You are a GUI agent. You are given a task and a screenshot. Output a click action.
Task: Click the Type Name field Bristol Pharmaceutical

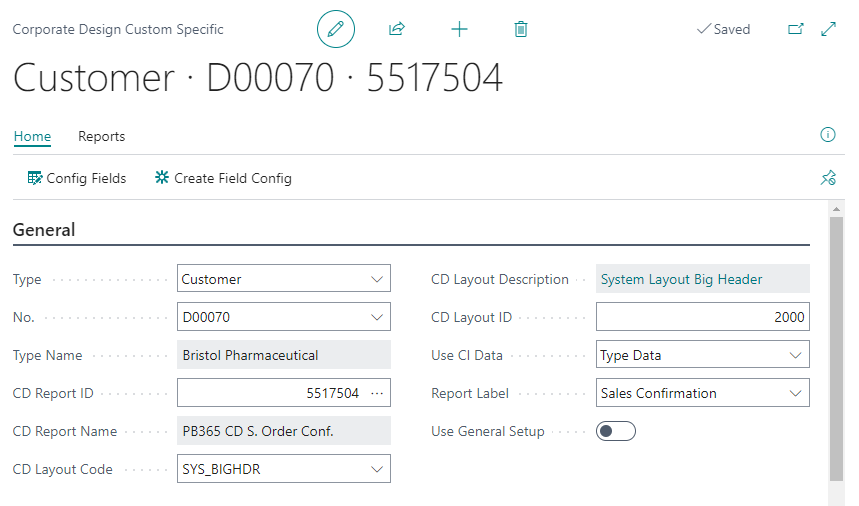[x=284, y=355]
